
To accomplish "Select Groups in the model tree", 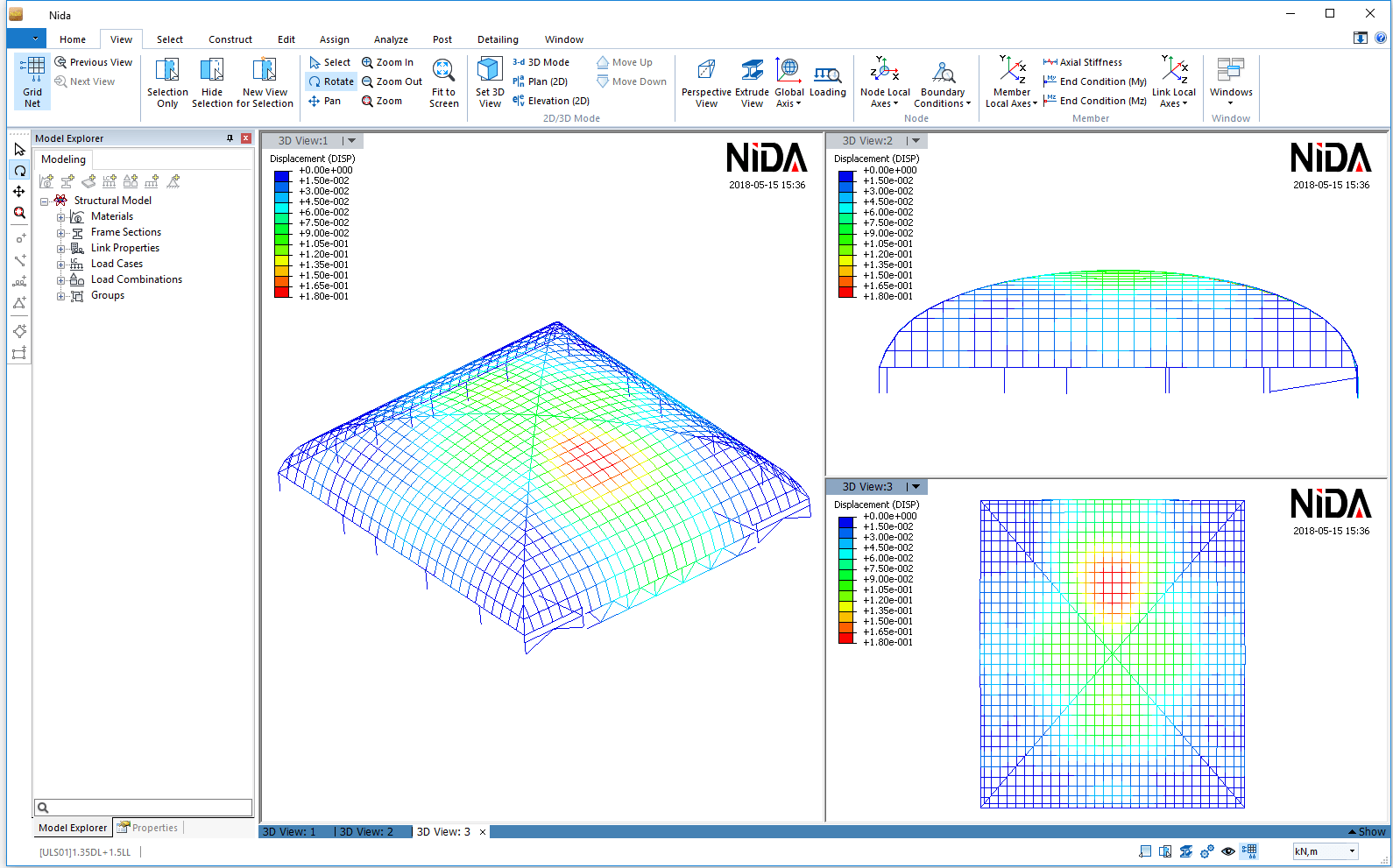I will pyautogui.click(x=107, y=295).
